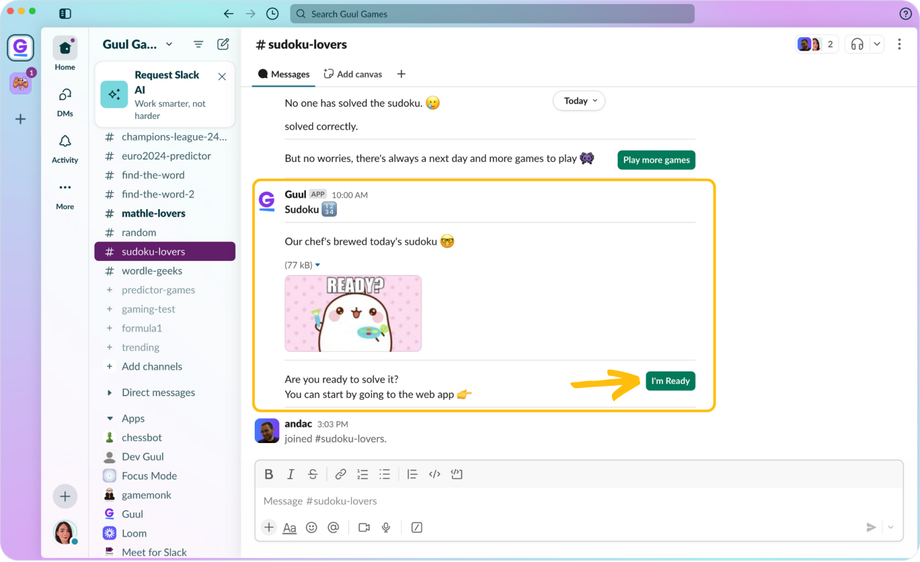Open the history clock icon
The image size is (920, 562).
point(272,13)
